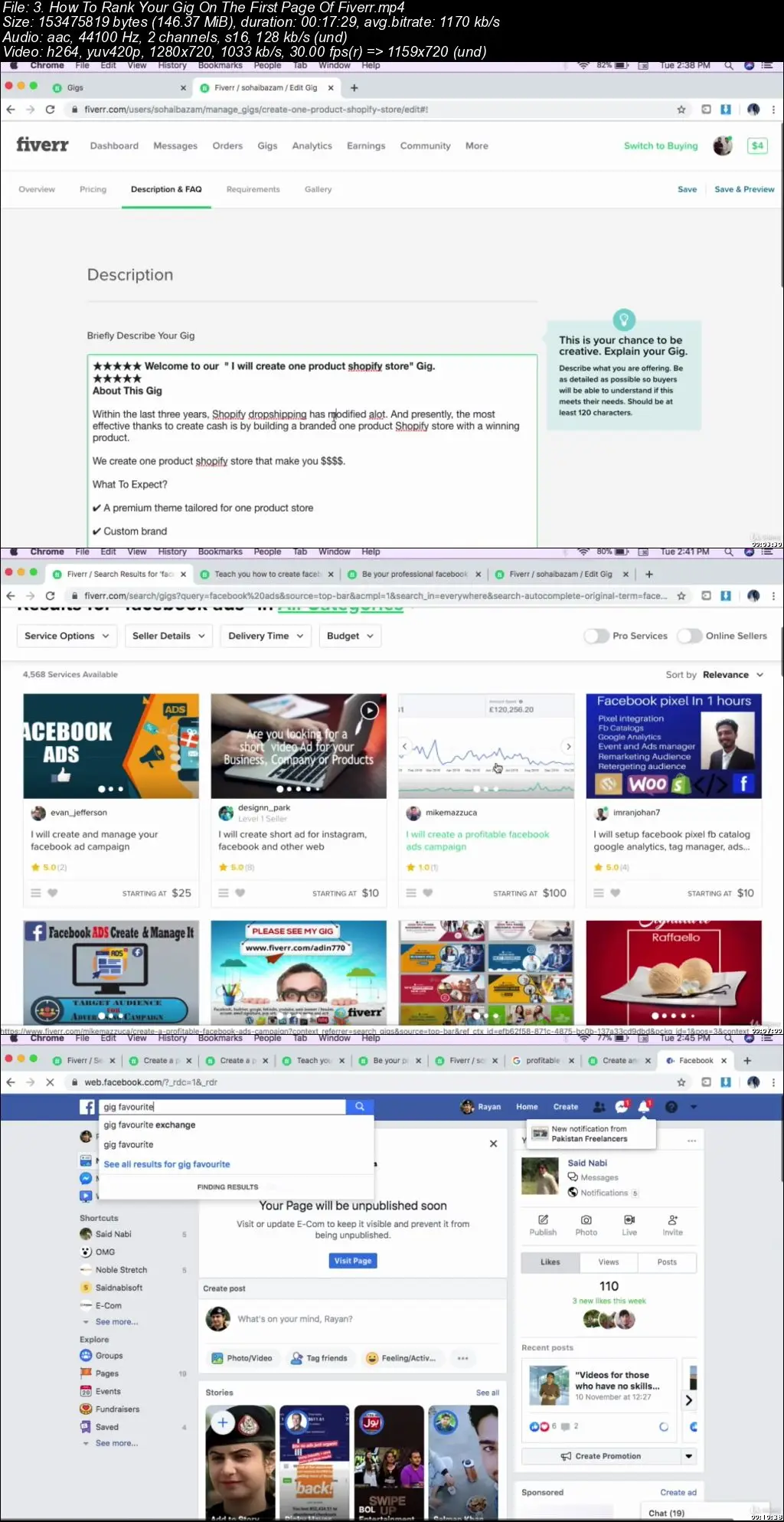Click the Create Promotion button
Viewport: 784px width, 1522px height.
(601, 1456)
